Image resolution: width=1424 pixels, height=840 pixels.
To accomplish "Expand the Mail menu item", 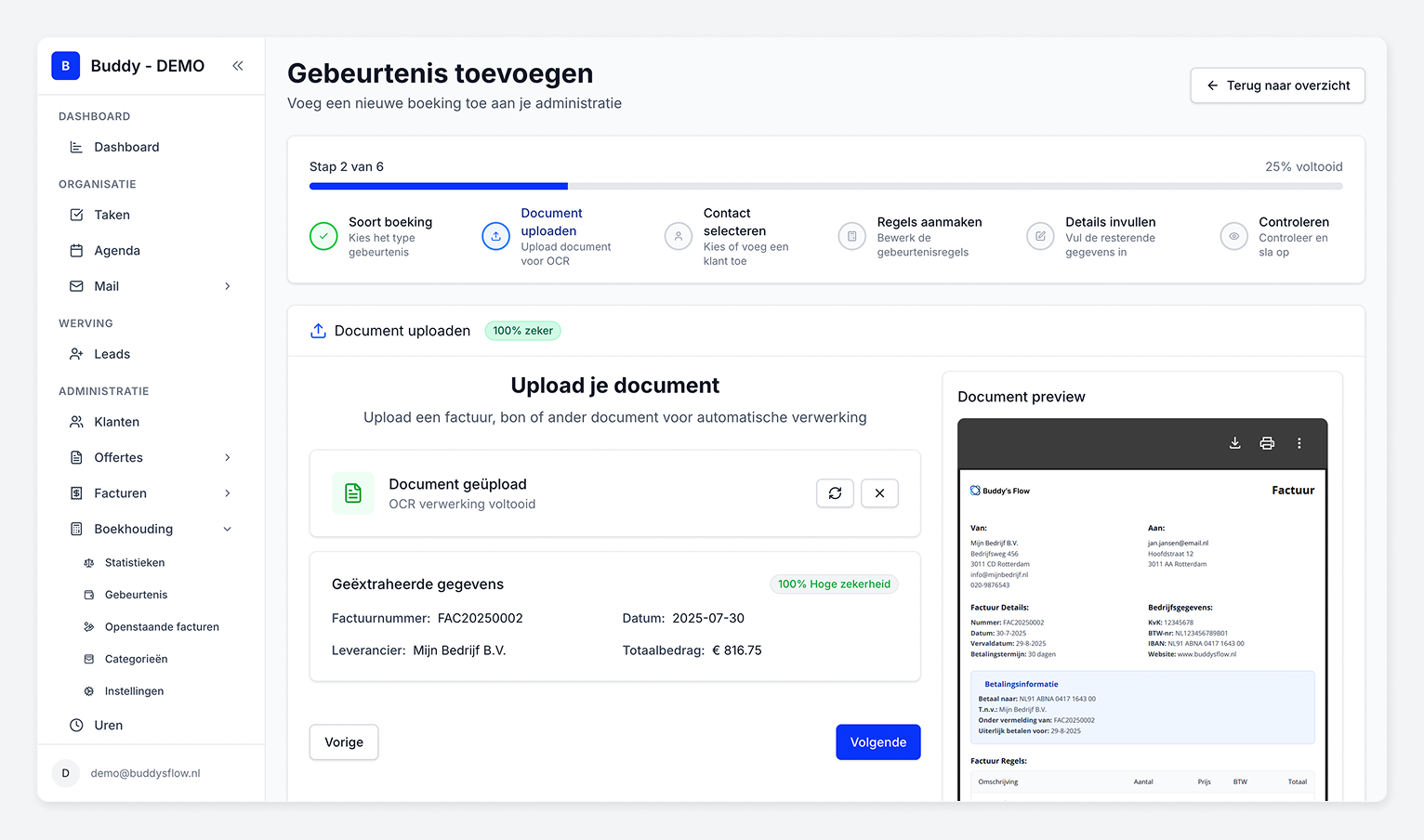I will pos(228,286).
